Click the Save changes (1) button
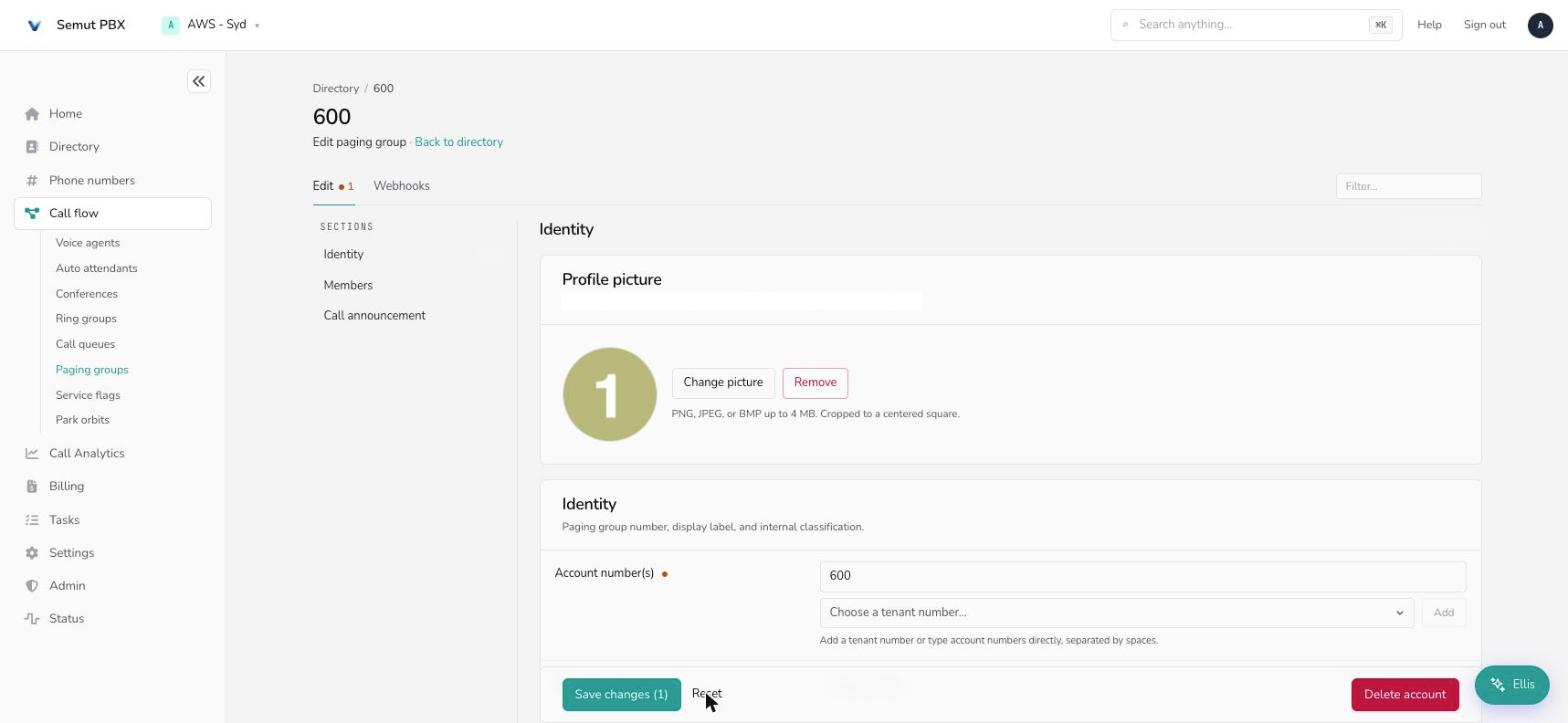 621,695
